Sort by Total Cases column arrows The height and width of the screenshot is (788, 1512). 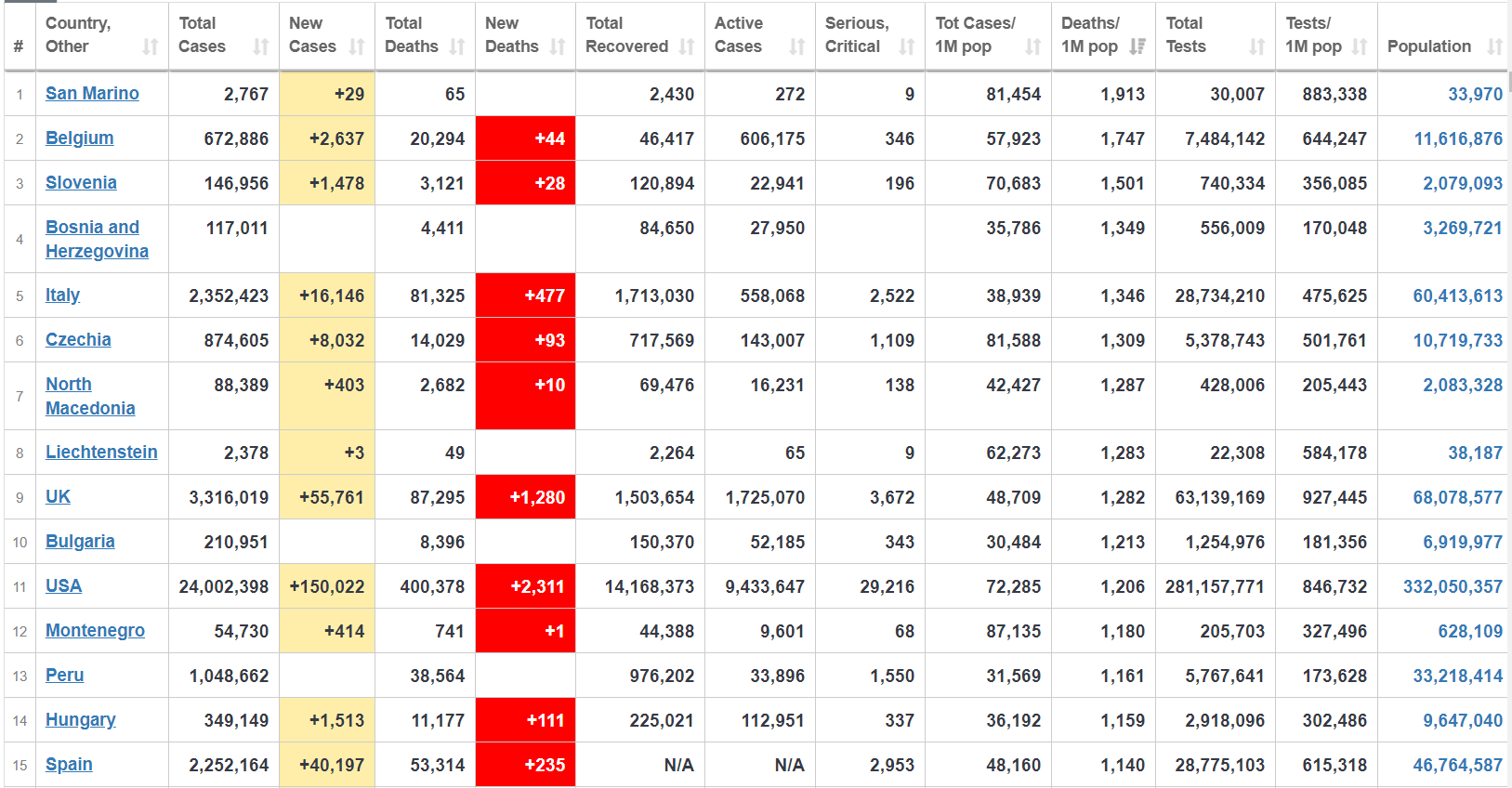(261, 46)
